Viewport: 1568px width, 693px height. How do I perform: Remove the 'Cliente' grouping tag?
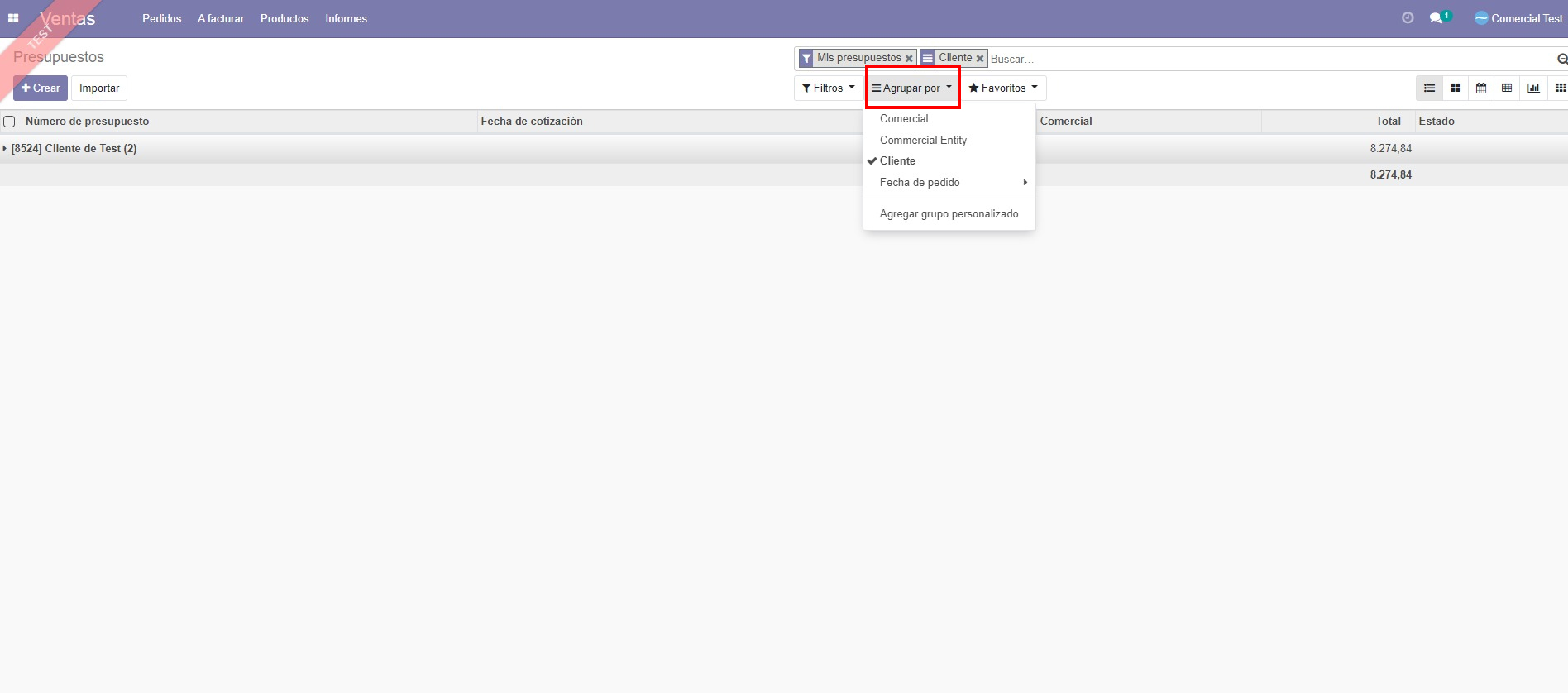(x=980, y=59)
